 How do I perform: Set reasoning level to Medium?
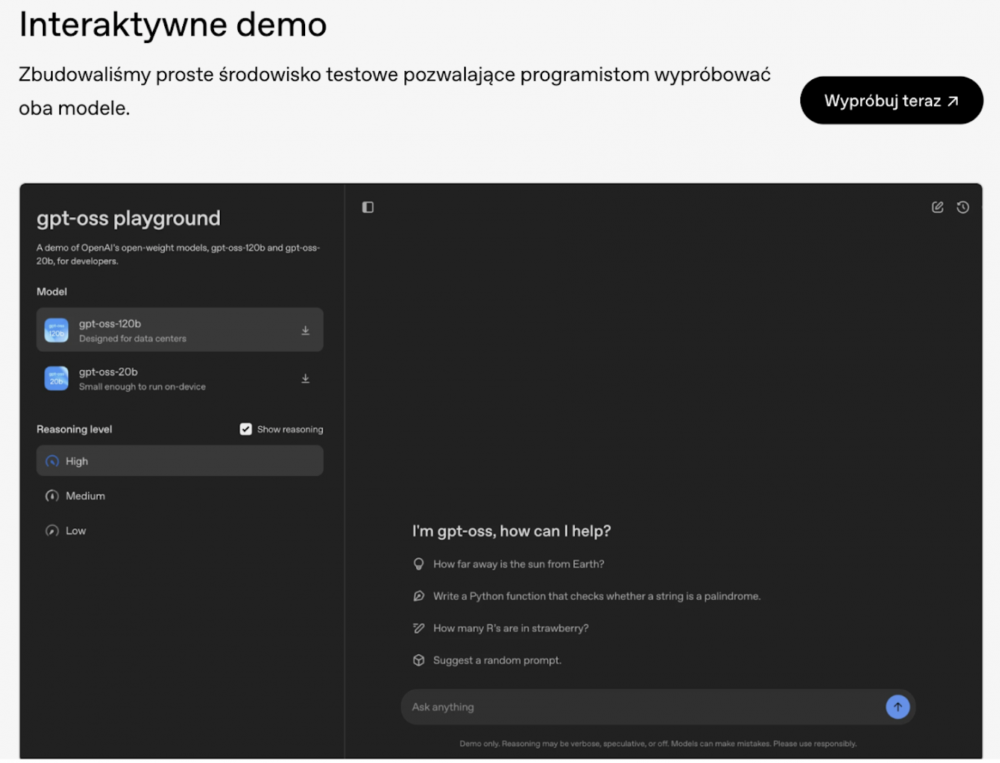180,496
